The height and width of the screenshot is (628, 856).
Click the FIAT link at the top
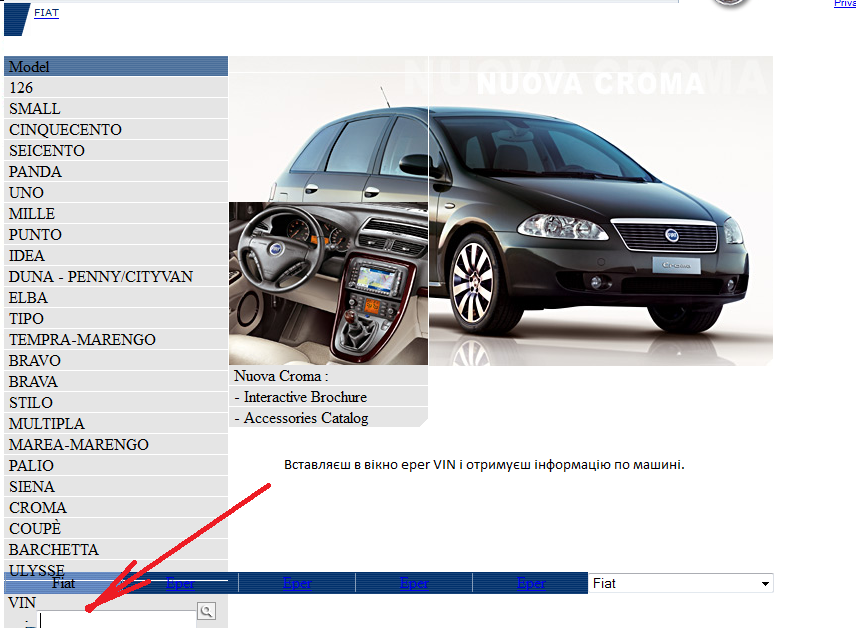(x=46, y=13)
